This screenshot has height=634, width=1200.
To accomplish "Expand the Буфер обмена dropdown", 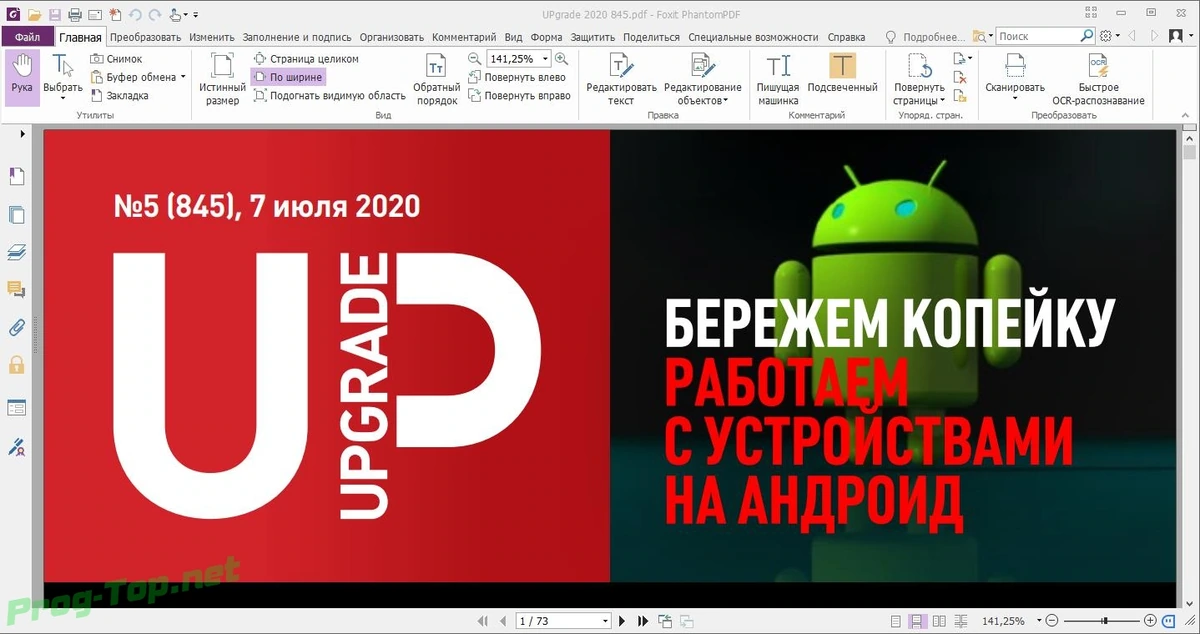I will tap(183, 77).
